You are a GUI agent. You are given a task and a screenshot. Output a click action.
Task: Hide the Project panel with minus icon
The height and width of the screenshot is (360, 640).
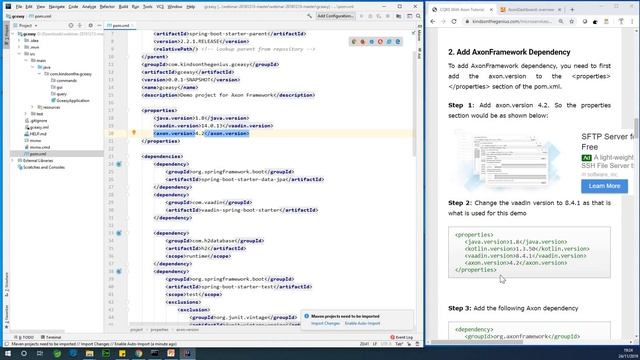(x=99, y=25)
